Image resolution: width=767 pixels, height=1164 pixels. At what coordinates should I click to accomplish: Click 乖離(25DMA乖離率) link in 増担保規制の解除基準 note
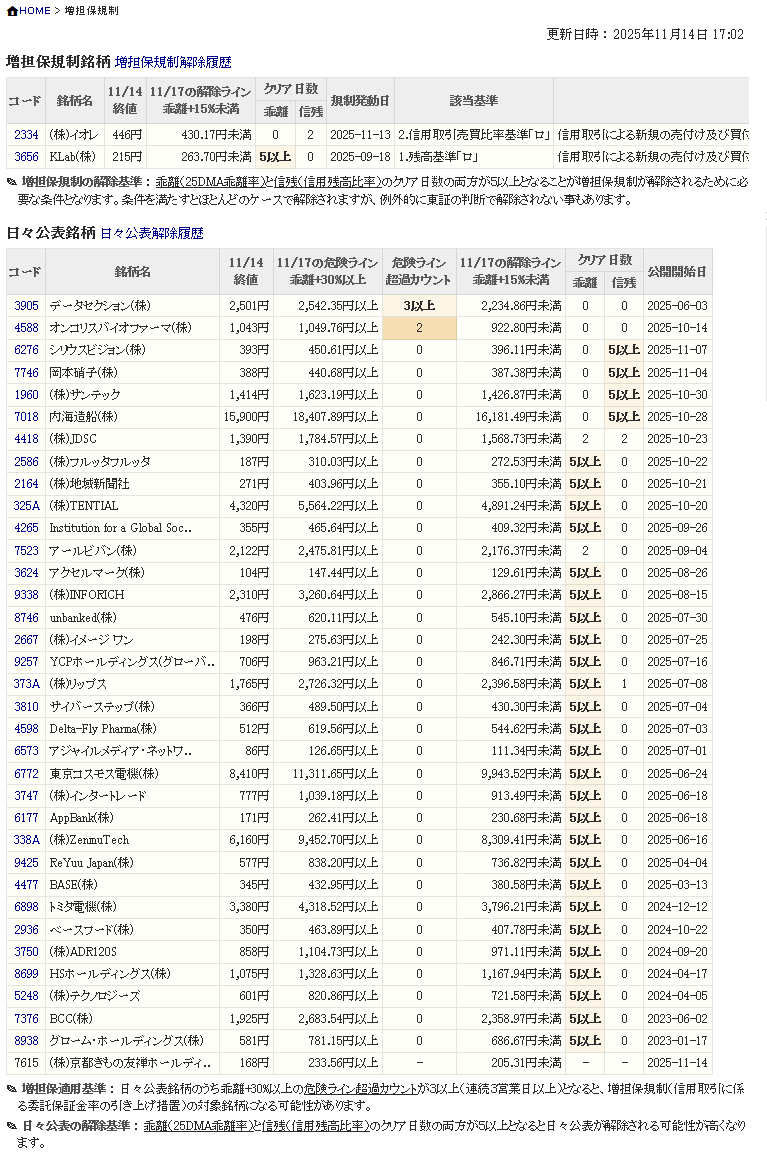click(210, 182)
